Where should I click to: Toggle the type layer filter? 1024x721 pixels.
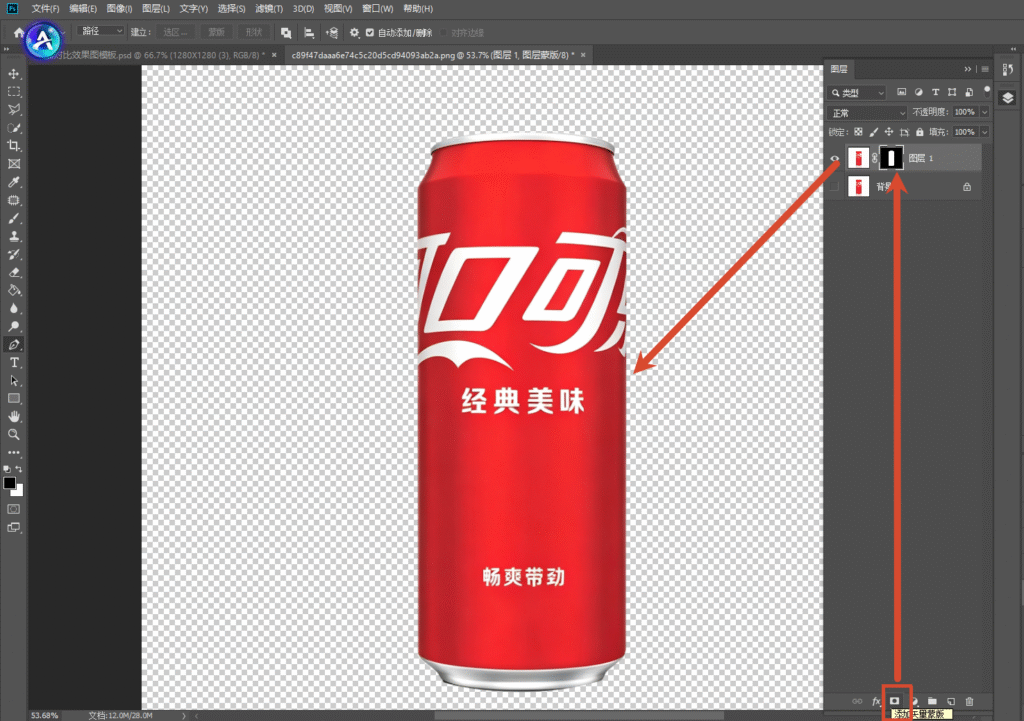pyautogui.click(x=935, y=92)
